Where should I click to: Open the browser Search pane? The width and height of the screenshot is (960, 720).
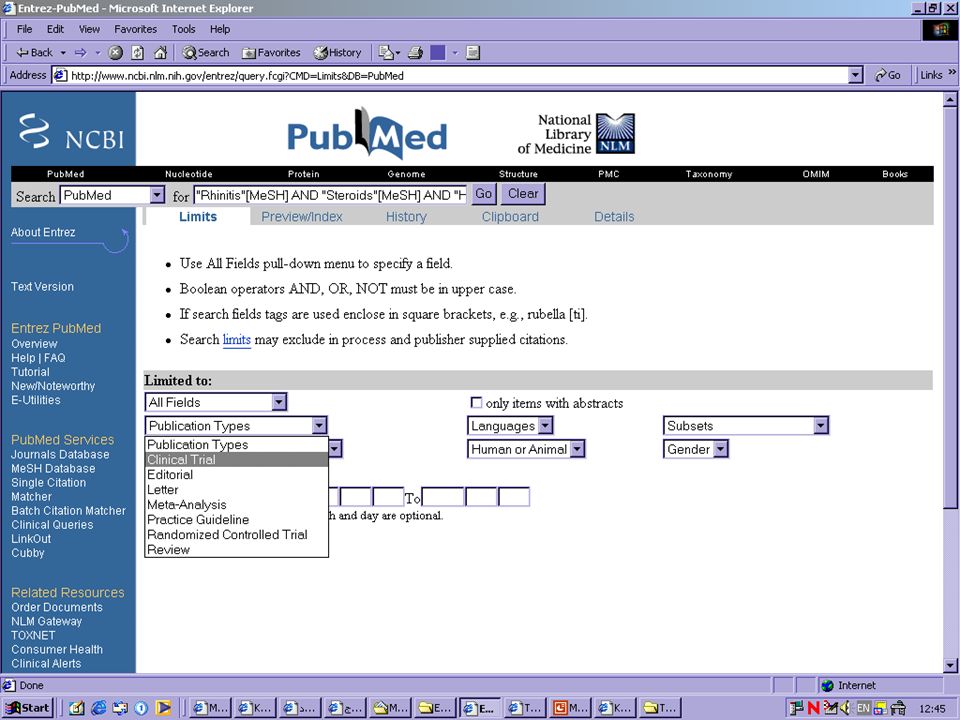click(206, 53)
